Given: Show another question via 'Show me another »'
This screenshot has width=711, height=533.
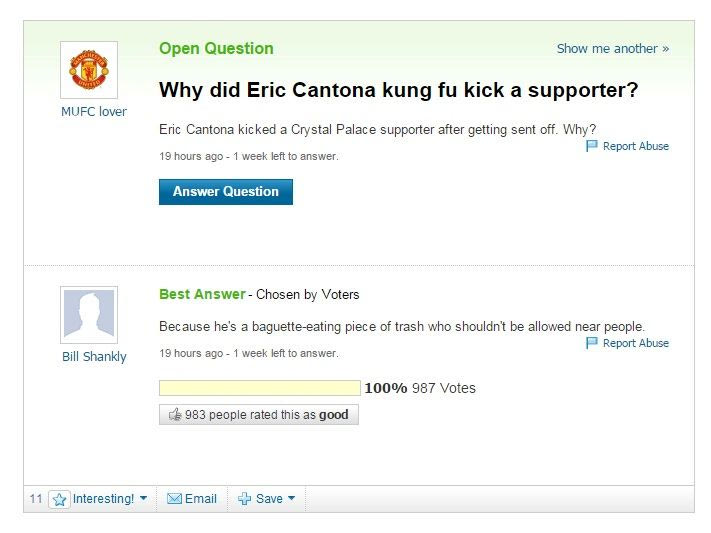Looking at the screenshot, I should 612,48.
